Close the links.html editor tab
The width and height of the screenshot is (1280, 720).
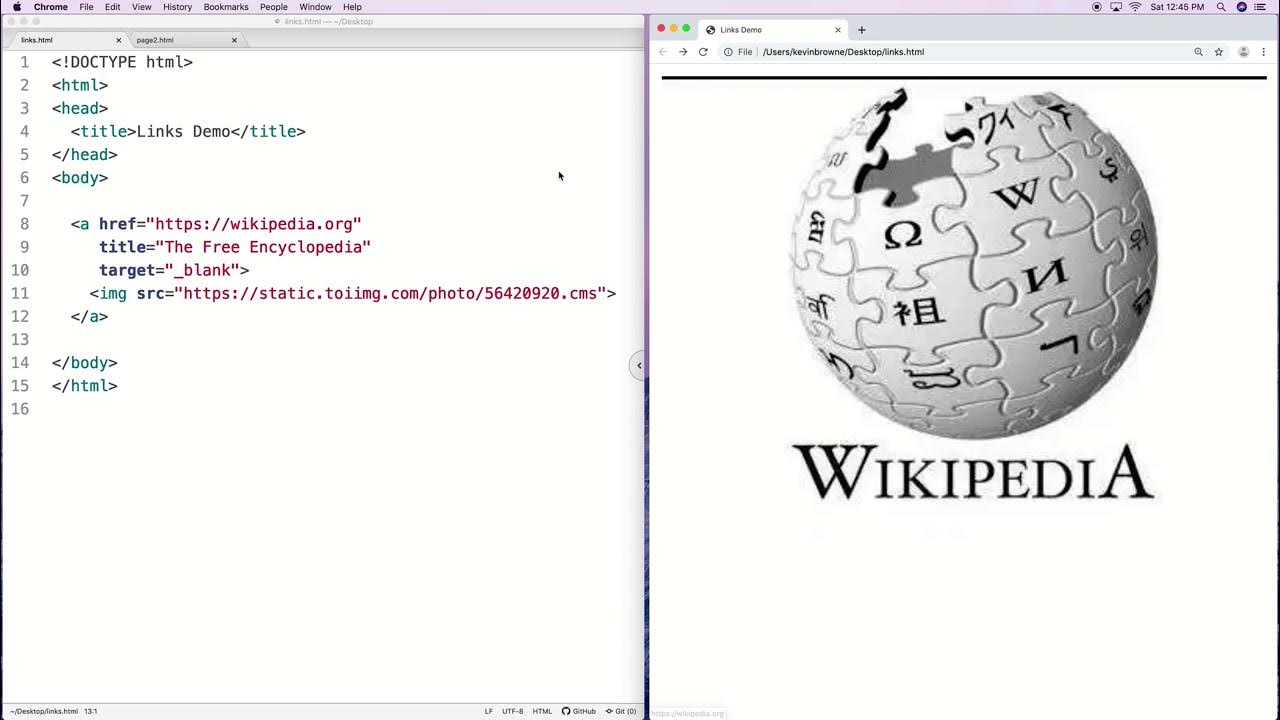tap(118, 40)
